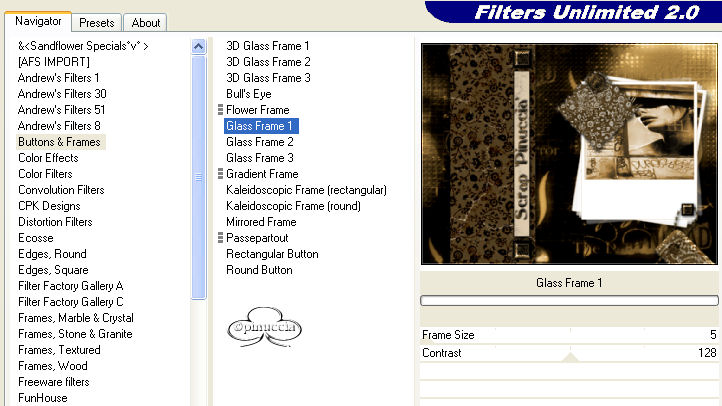
Task: Open the Freeware filters category
Action: [53, 382]
